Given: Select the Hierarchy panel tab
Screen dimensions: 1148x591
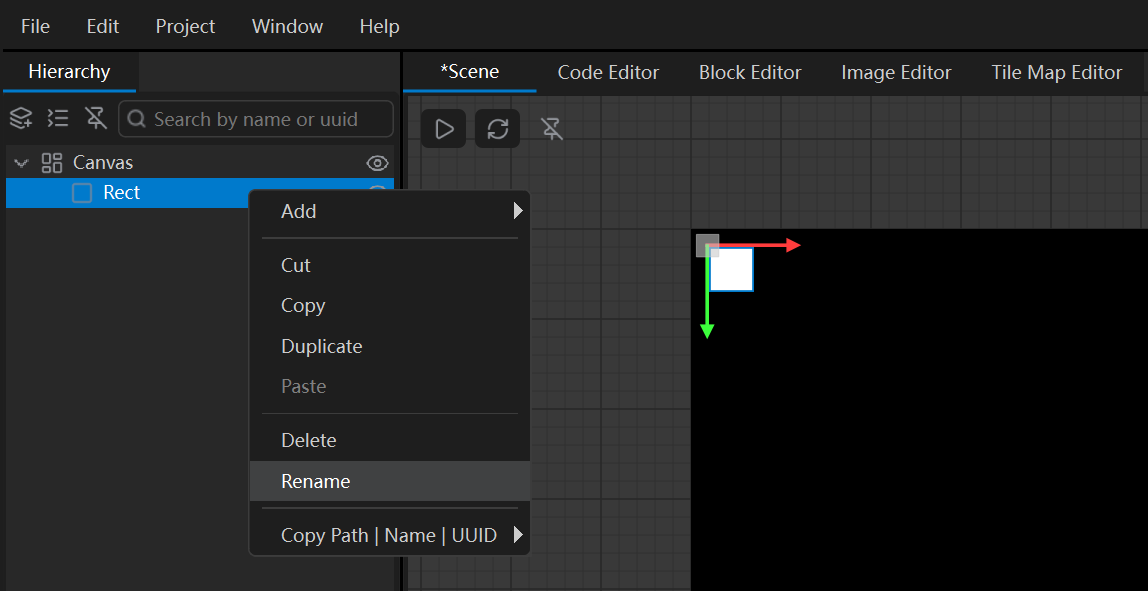Looking at the screenshot, I should [70, 72].
